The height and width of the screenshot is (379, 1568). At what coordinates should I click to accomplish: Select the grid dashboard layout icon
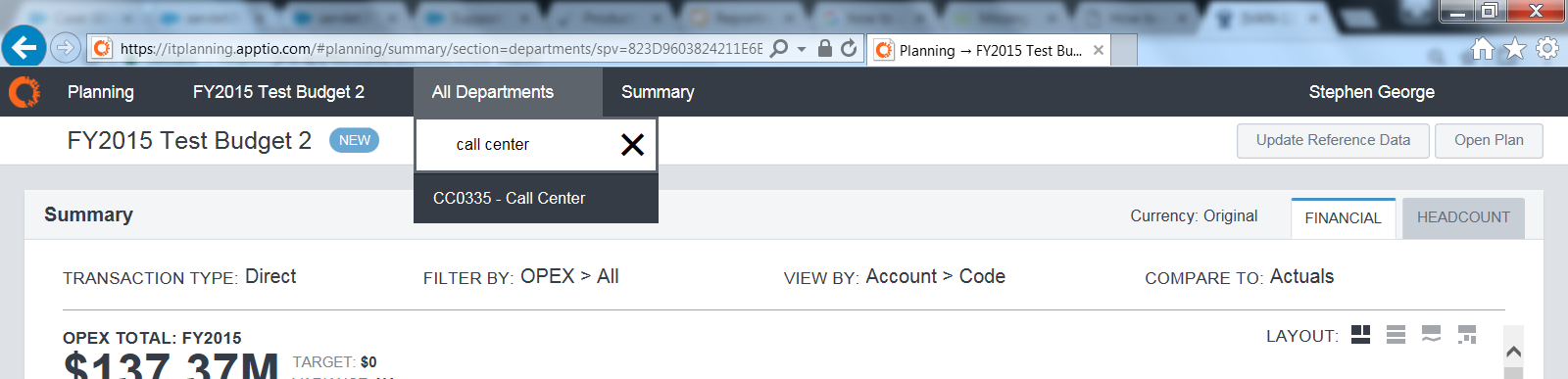[x=1360, y=335]
